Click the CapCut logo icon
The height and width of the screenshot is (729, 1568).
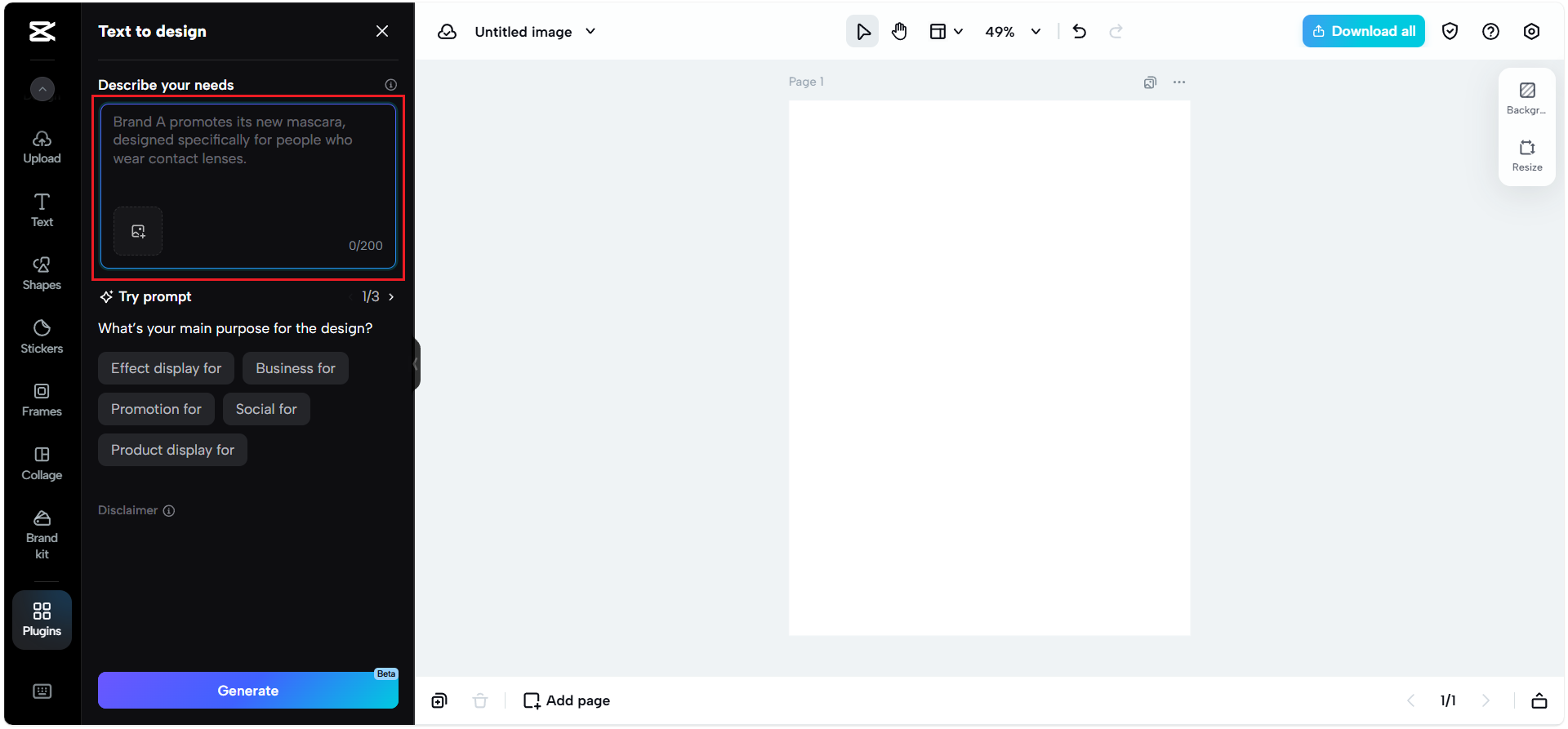[42, 32]
